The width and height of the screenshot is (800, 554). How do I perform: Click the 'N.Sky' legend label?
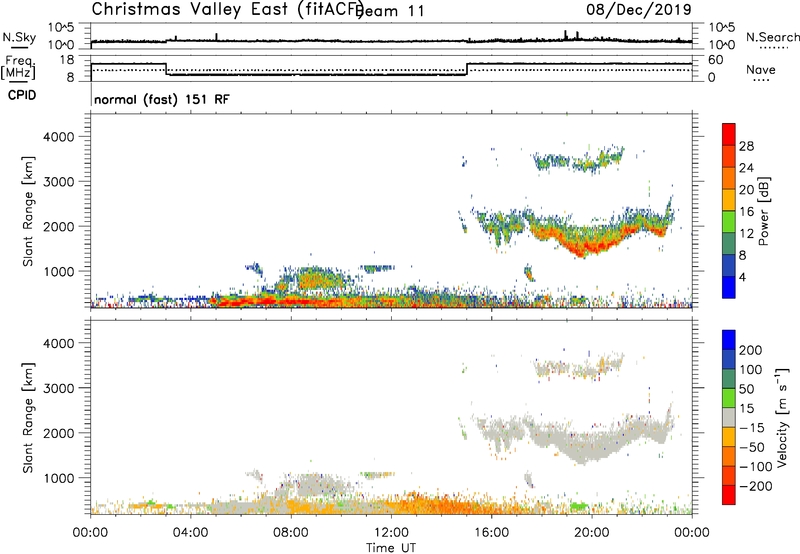pyautogui.click(x=19, y=37)
